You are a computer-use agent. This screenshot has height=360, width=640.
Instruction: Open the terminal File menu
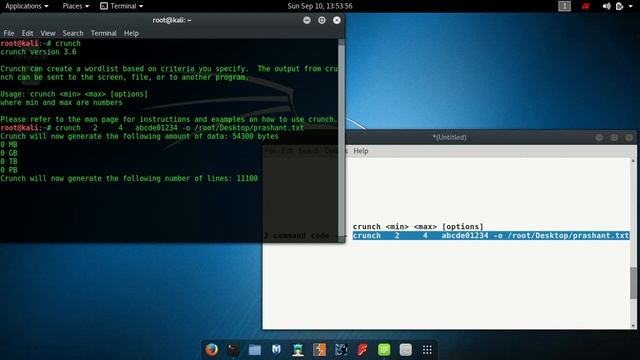pyautogui.click(x=9, y=33)
